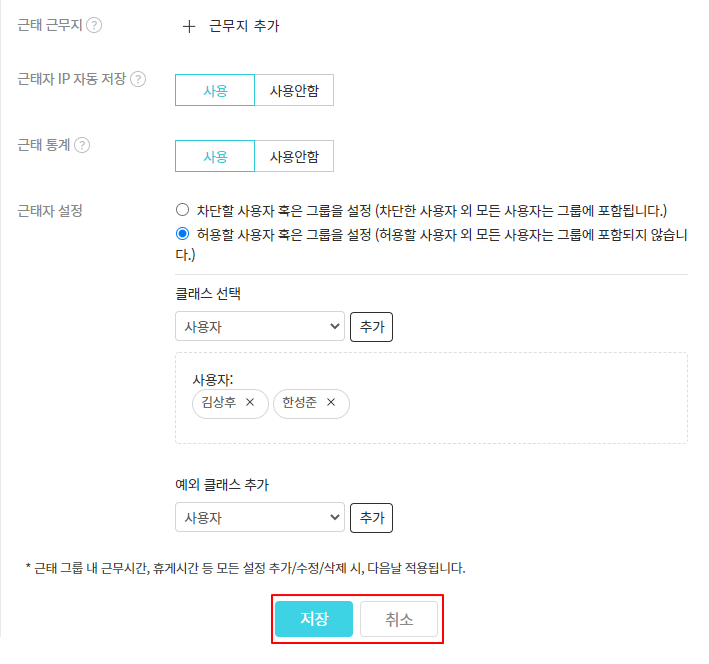Click help icon next to 근태 통계

[82, 145]
